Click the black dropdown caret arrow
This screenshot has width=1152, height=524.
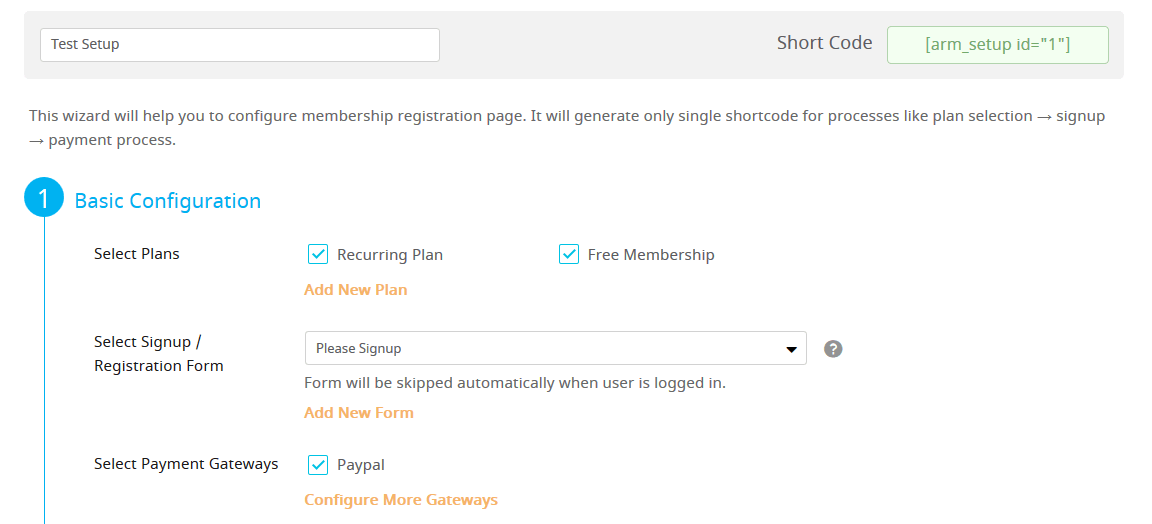791,349
